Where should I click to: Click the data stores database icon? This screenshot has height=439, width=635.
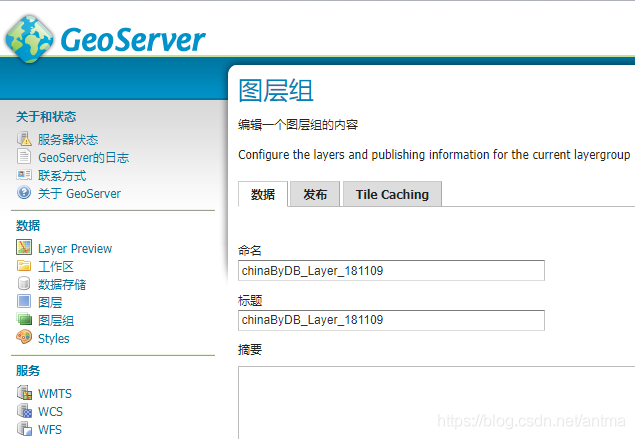(x=24, y=284)
